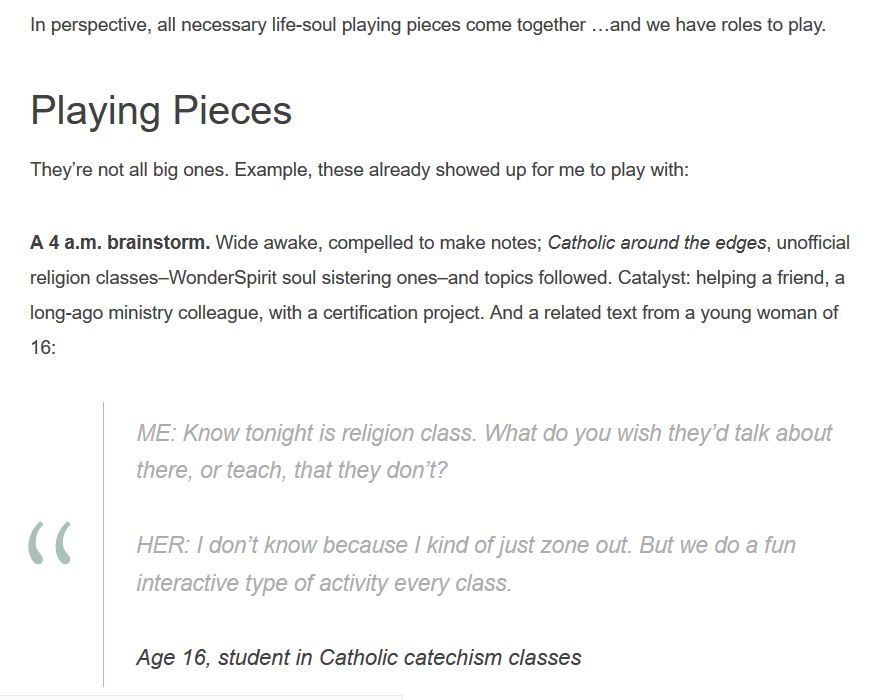Click the phrase 'there, or teach, that they don't?'
Image resolution: width=877 pixels, height=700 pixels.
292,470
